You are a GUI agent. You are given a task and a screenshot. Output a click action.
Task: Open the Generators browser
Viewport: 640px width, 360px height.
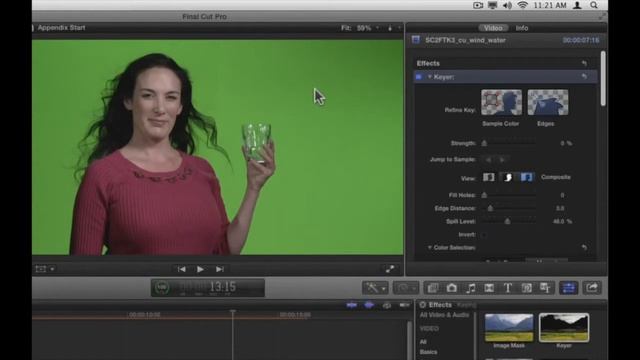tap(527, 288)
